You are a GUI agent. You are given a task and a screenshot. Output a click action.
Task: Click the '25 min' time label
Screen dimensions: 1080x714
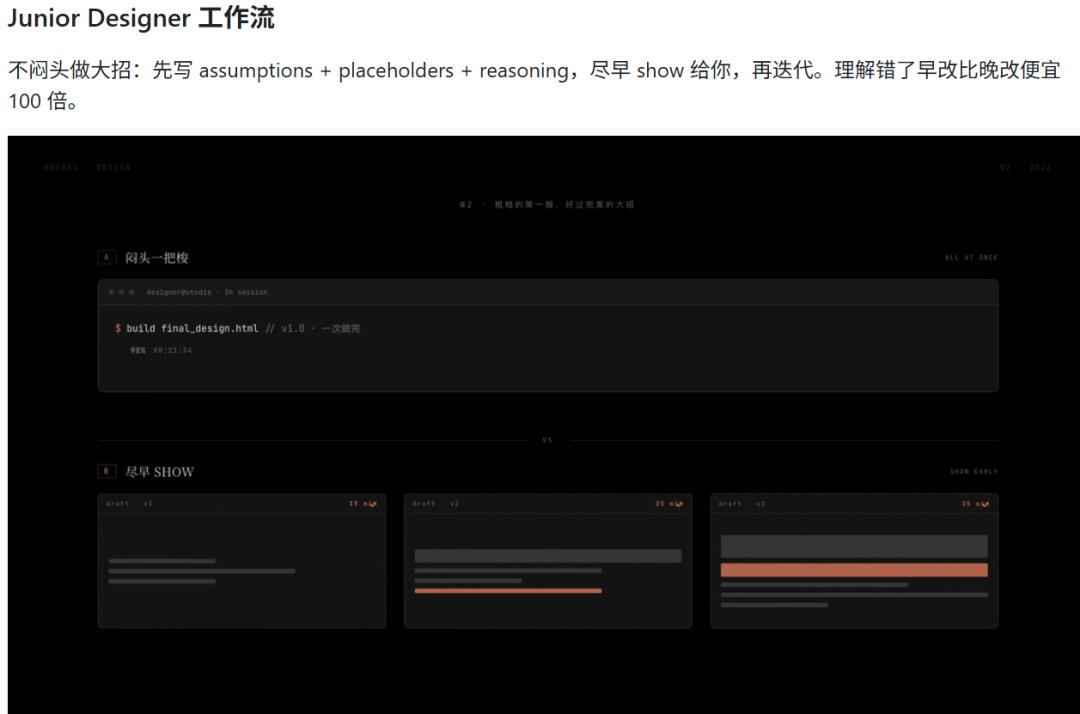[x=669, y=503]
